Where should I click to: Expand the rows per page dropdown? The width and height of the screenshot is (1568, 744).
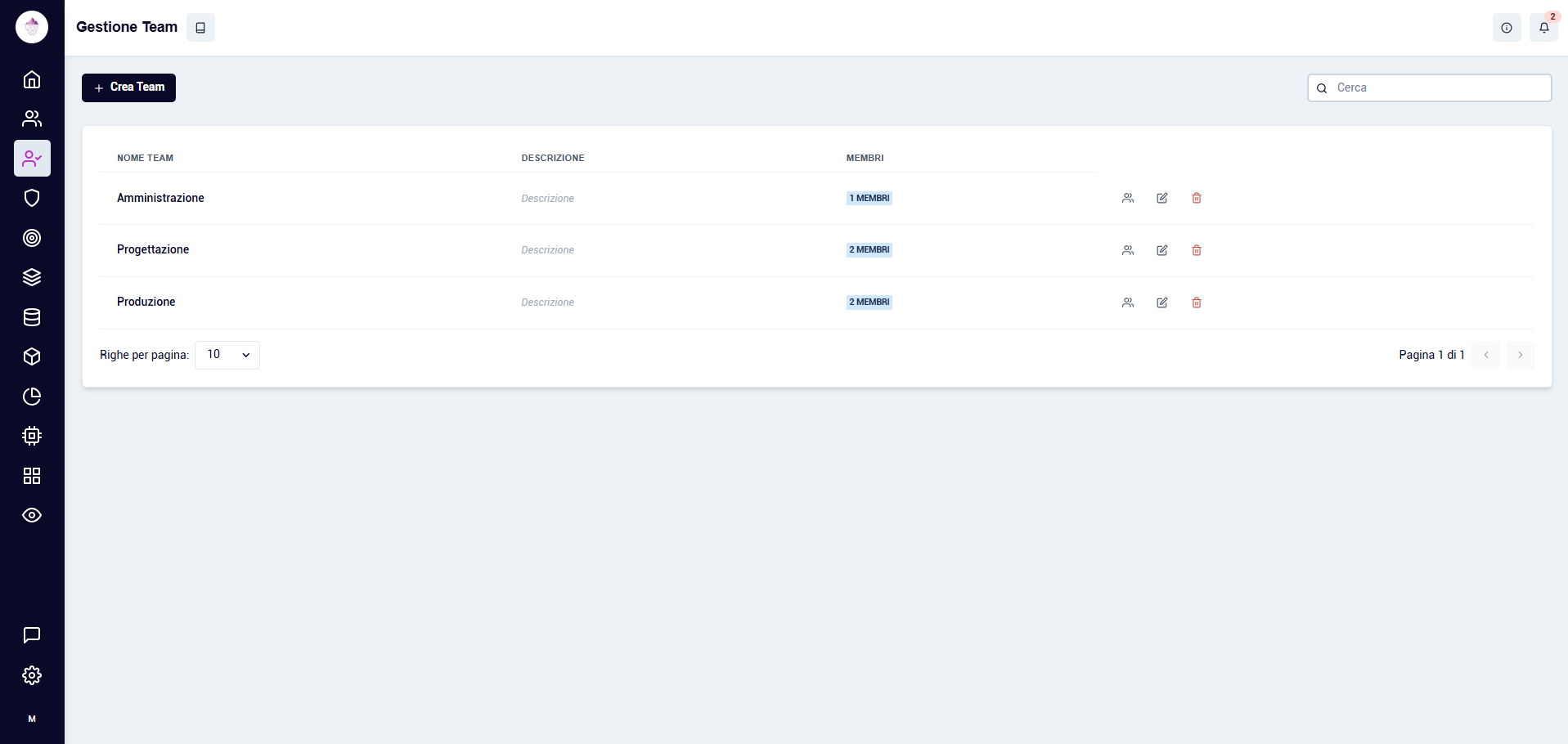[227, 355]
